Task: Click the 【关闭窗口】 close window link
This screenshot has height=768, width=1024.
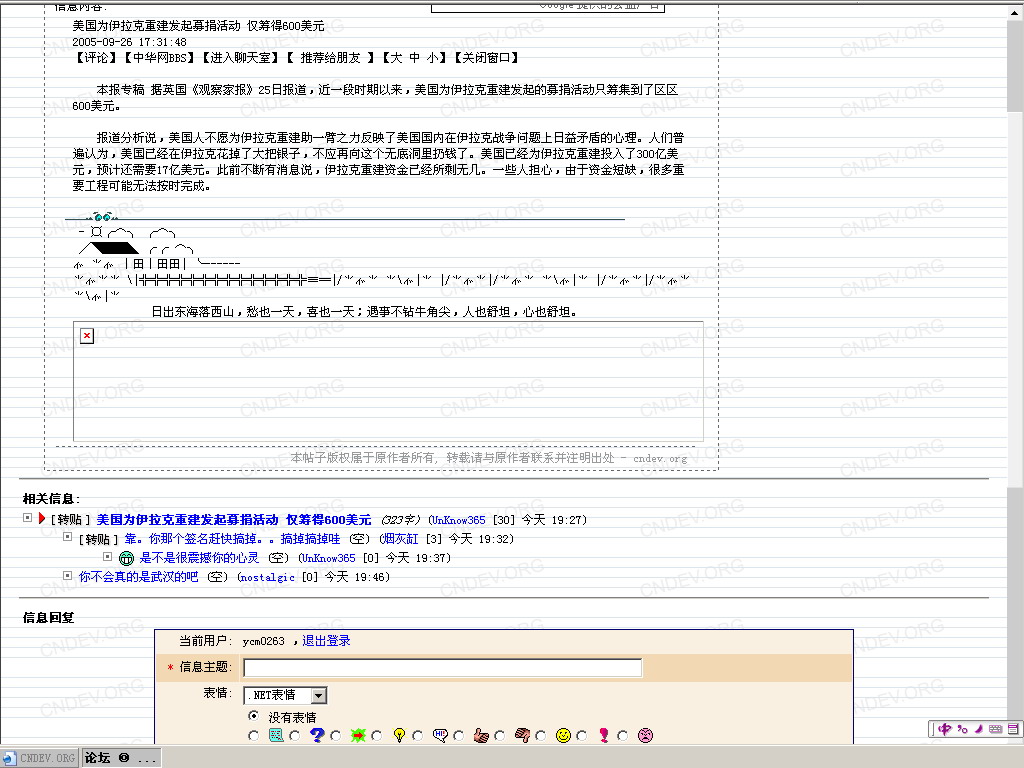Action: 487,57
